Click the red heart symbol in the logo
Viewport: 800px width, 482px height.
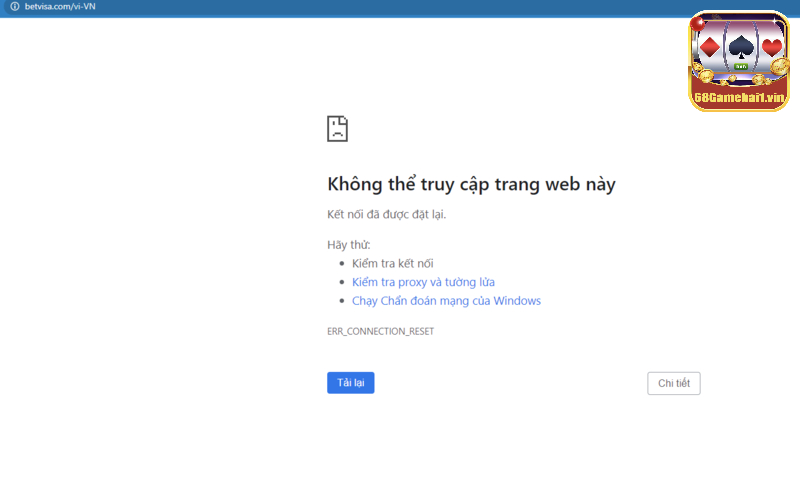click(x=771, y=46)
